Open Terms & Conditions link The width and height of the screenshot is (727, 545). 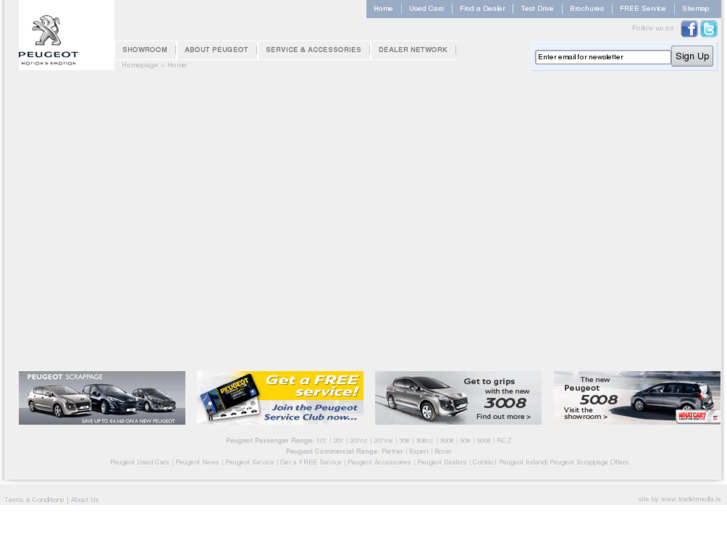click(x=34, y=500)
